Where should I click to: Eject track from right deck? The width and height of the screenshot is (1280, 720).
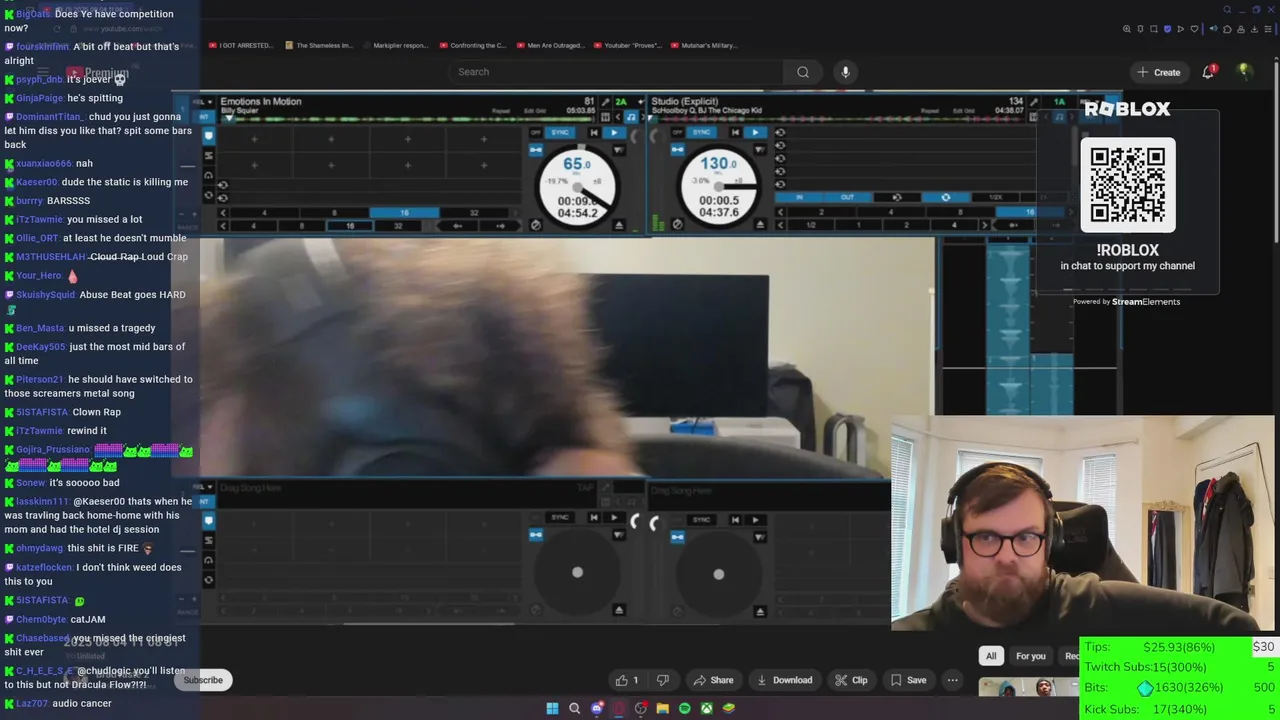[x=760, y=225]
